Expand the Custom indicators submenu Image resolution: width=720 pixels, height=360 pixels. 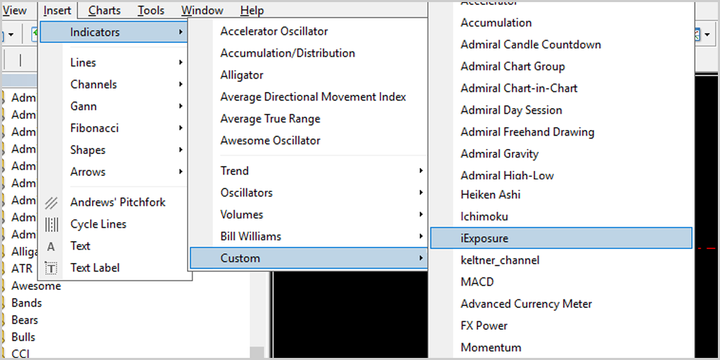[x=309, y=258]
